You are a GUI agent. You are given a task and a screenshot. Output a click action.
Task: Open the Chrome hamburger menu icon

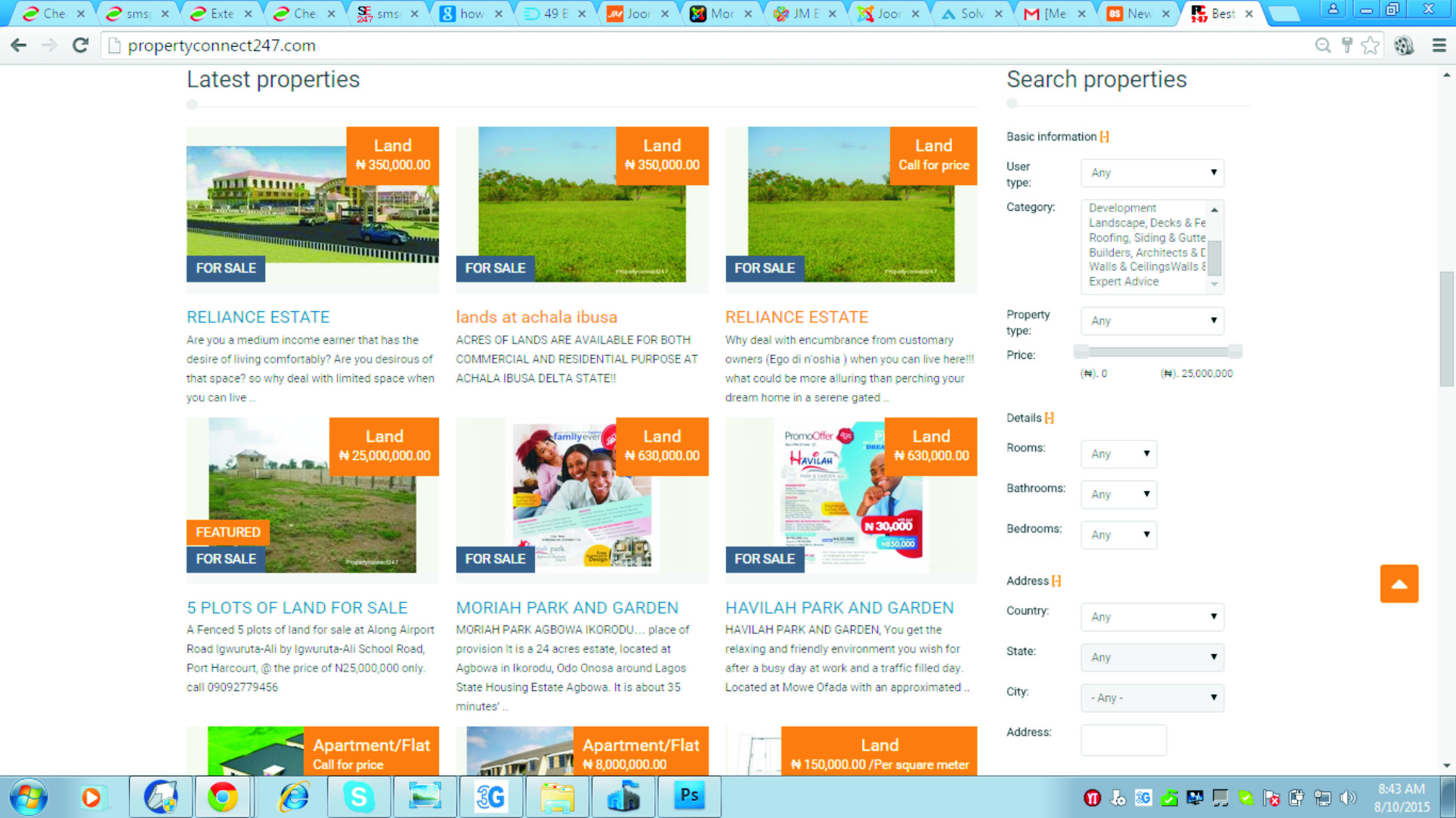pos(1439,45)
